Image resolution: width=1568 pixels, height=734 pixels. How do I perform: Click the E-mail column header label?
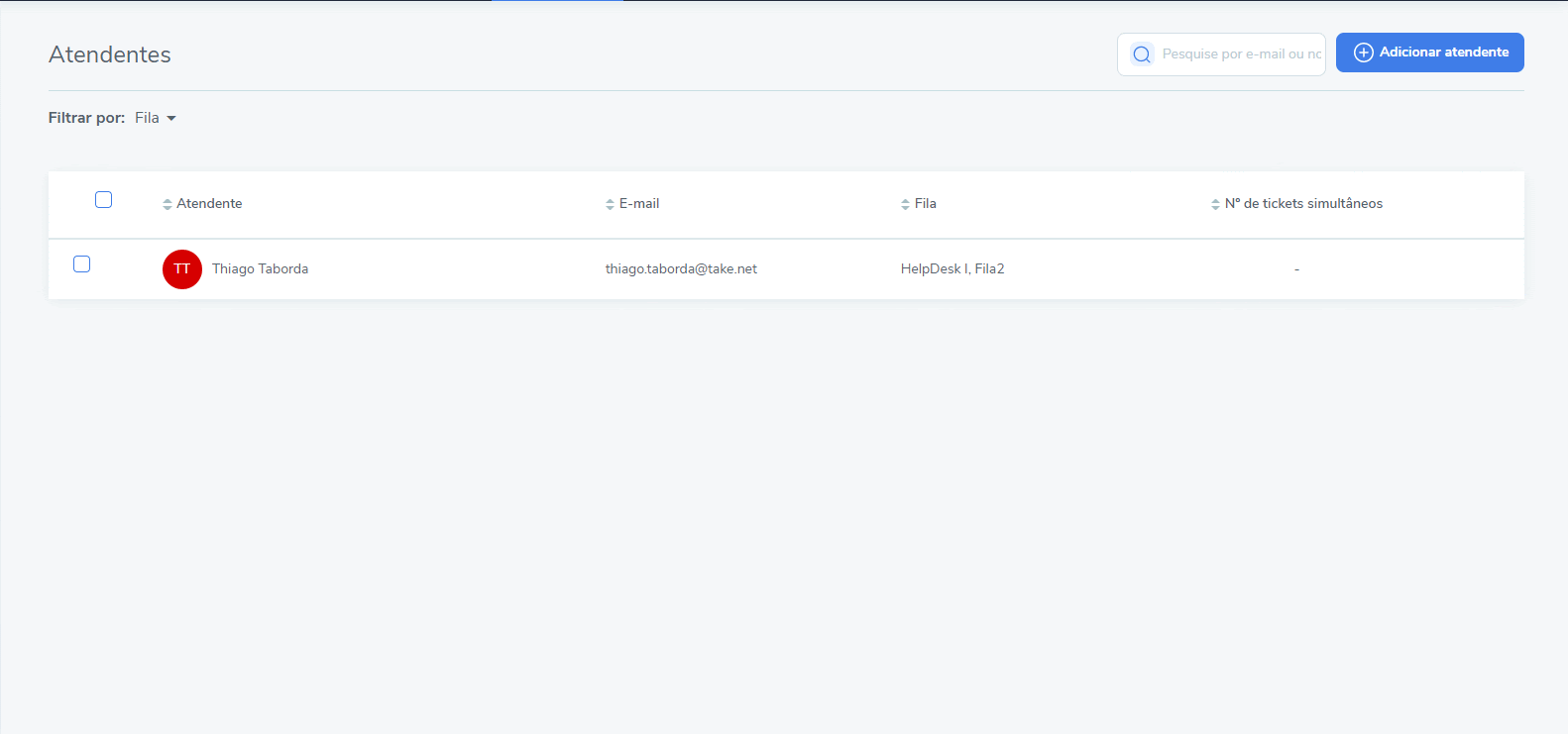(639, 204)
